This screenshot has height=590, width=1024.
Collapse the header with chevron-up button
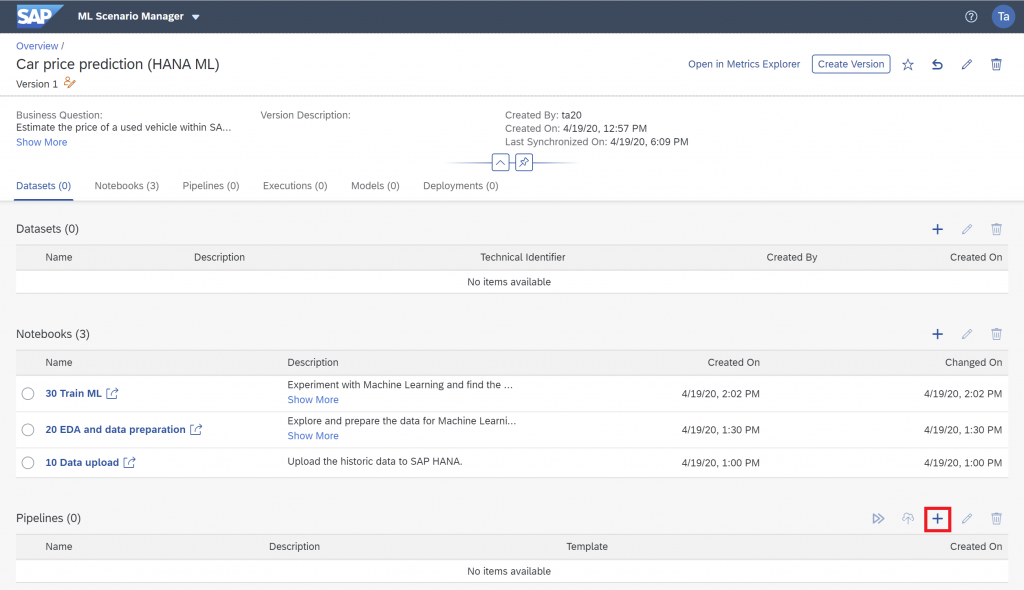click(500, 162)
